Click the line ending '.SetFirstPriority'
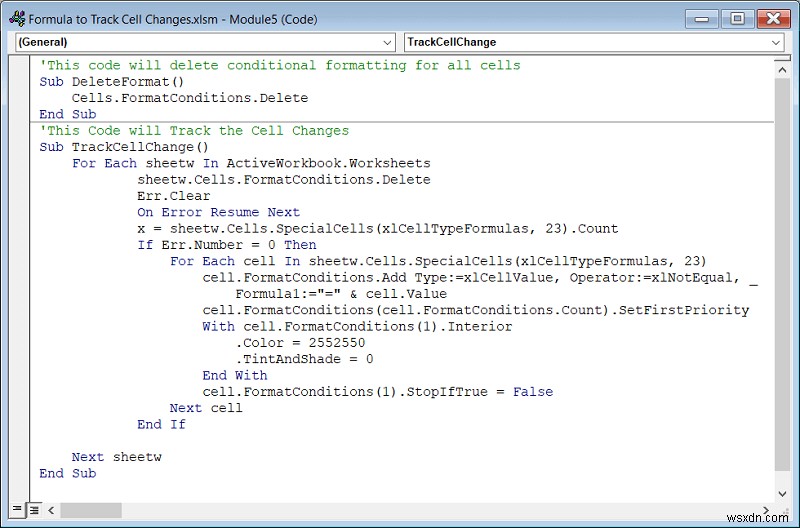800x528 pixels. coord(476,310)
